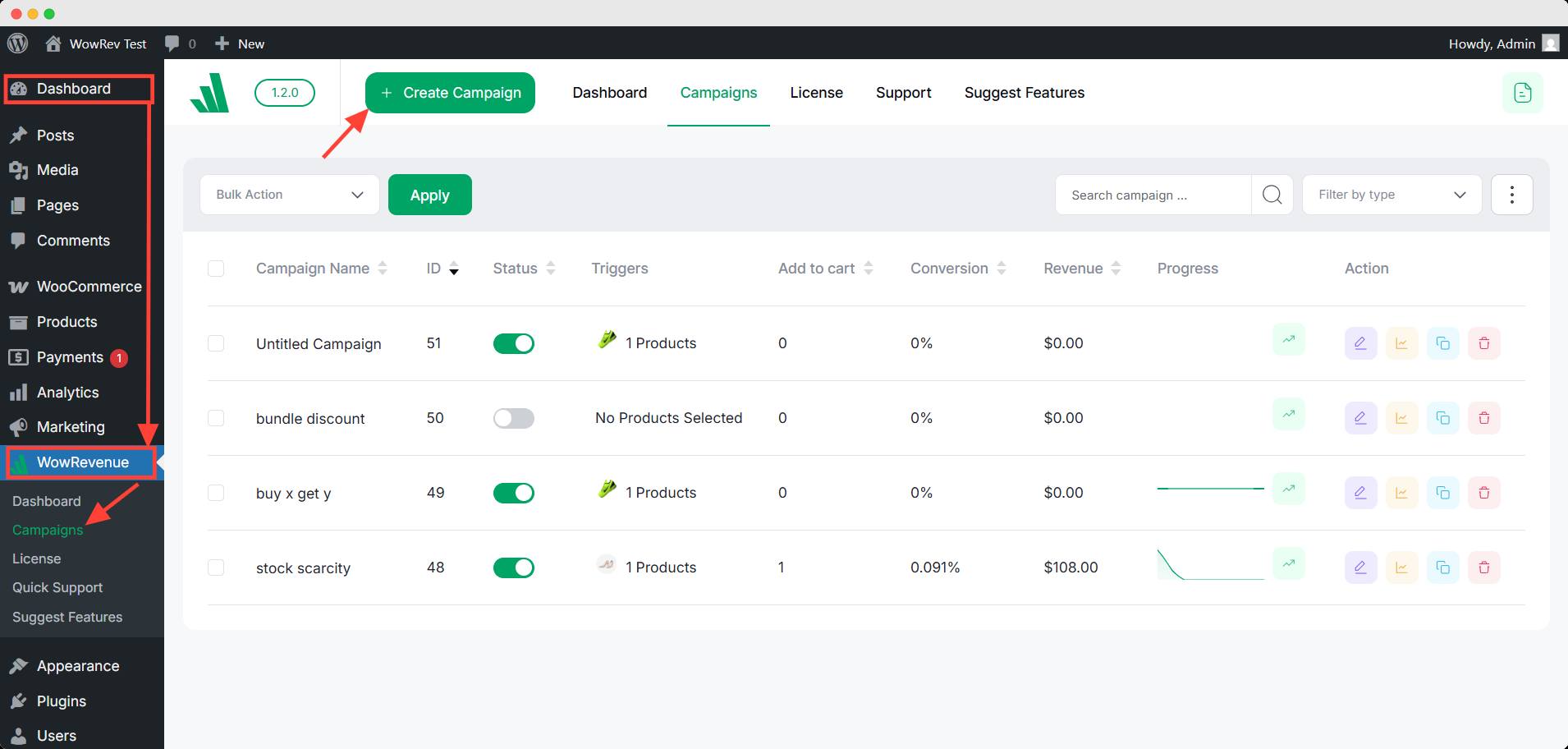Image resolution: width=1568 pixels, height=749 pixels.
Task: Open the Support tab
Action: [903, 93]
